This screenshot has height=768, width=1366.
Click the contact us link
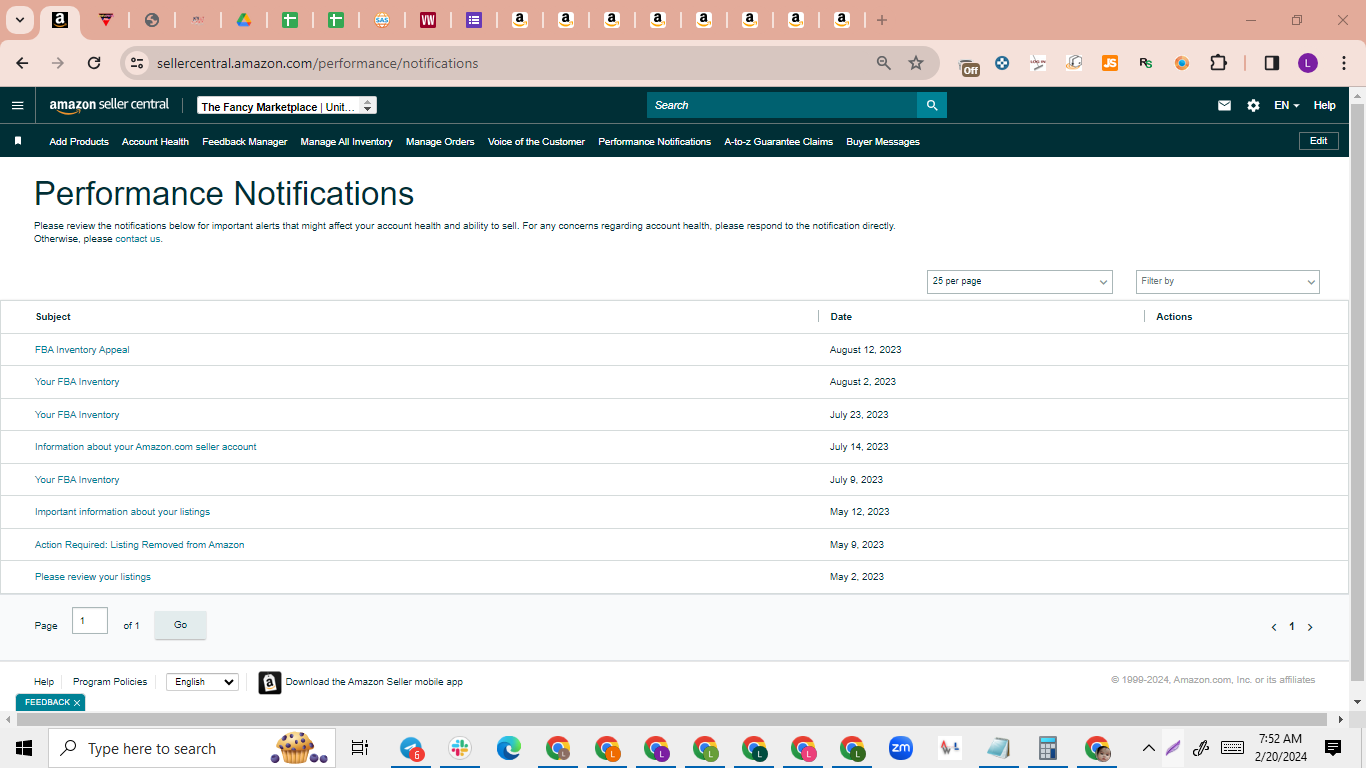138,239
